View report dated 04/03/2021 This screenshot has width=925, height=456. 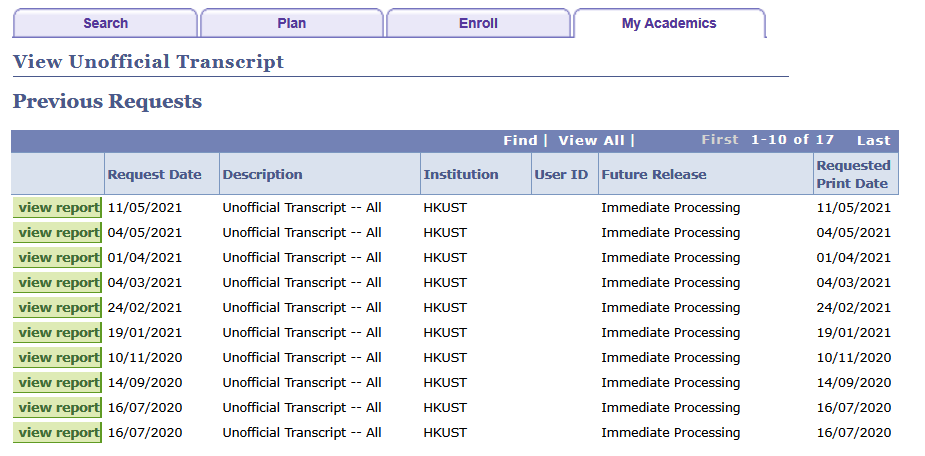coord(57,283)
